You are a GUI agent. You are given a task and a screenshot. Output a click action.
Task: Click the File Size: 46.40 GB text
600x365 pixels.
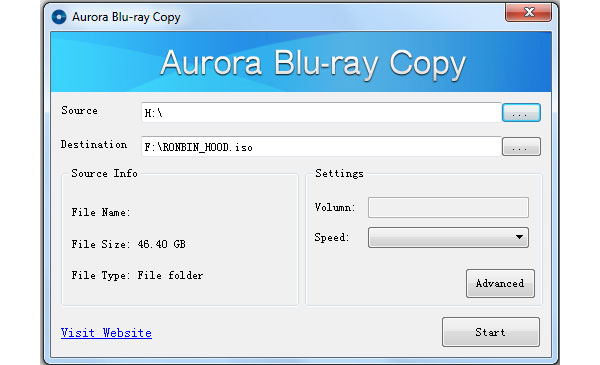coord(129,244)
